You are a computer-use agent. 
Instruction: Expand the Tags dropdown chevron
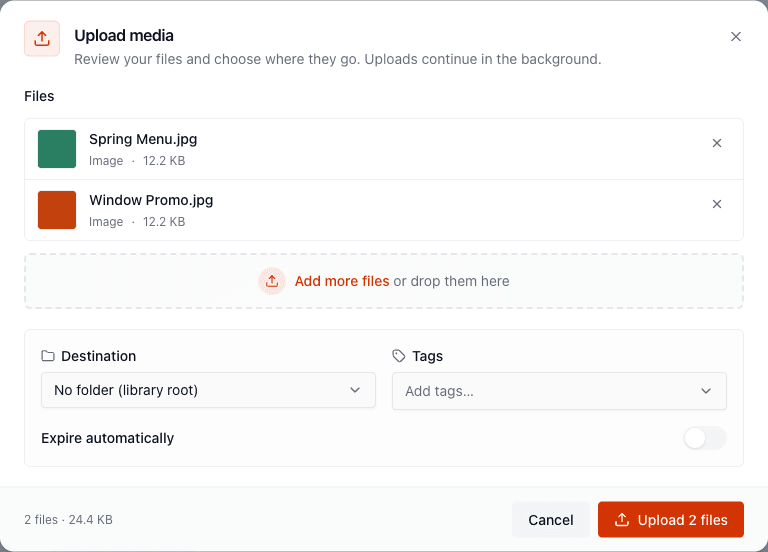coord(706,391)
